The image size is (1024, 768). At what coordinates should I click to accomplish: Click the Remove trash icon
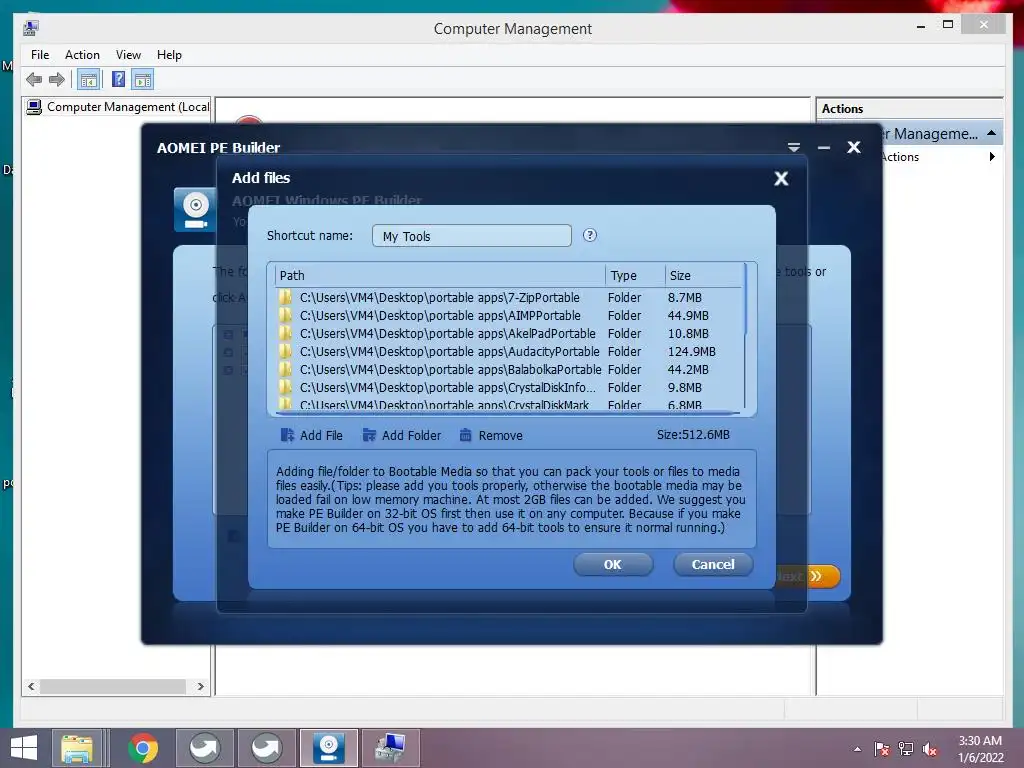(x=465, y=435)
